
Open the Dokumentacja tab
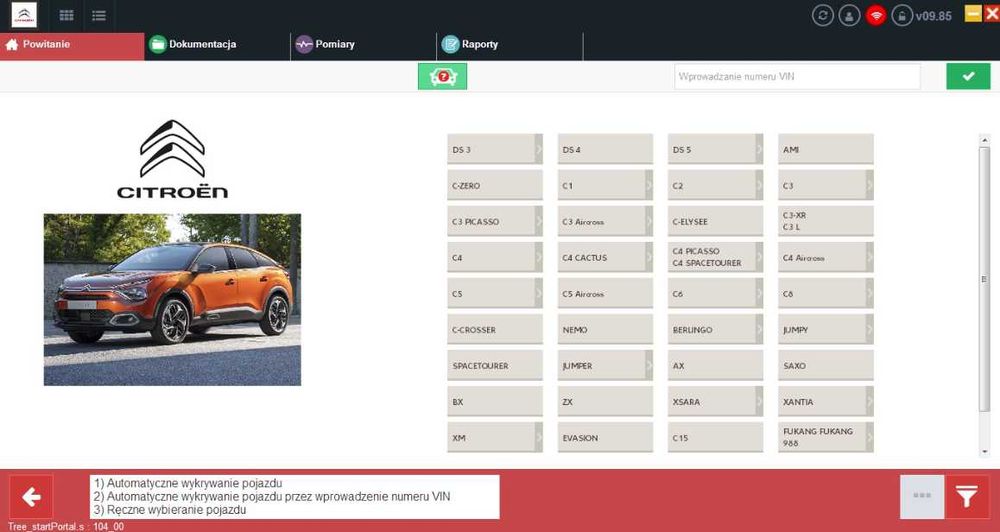click(x=217, y=45)
